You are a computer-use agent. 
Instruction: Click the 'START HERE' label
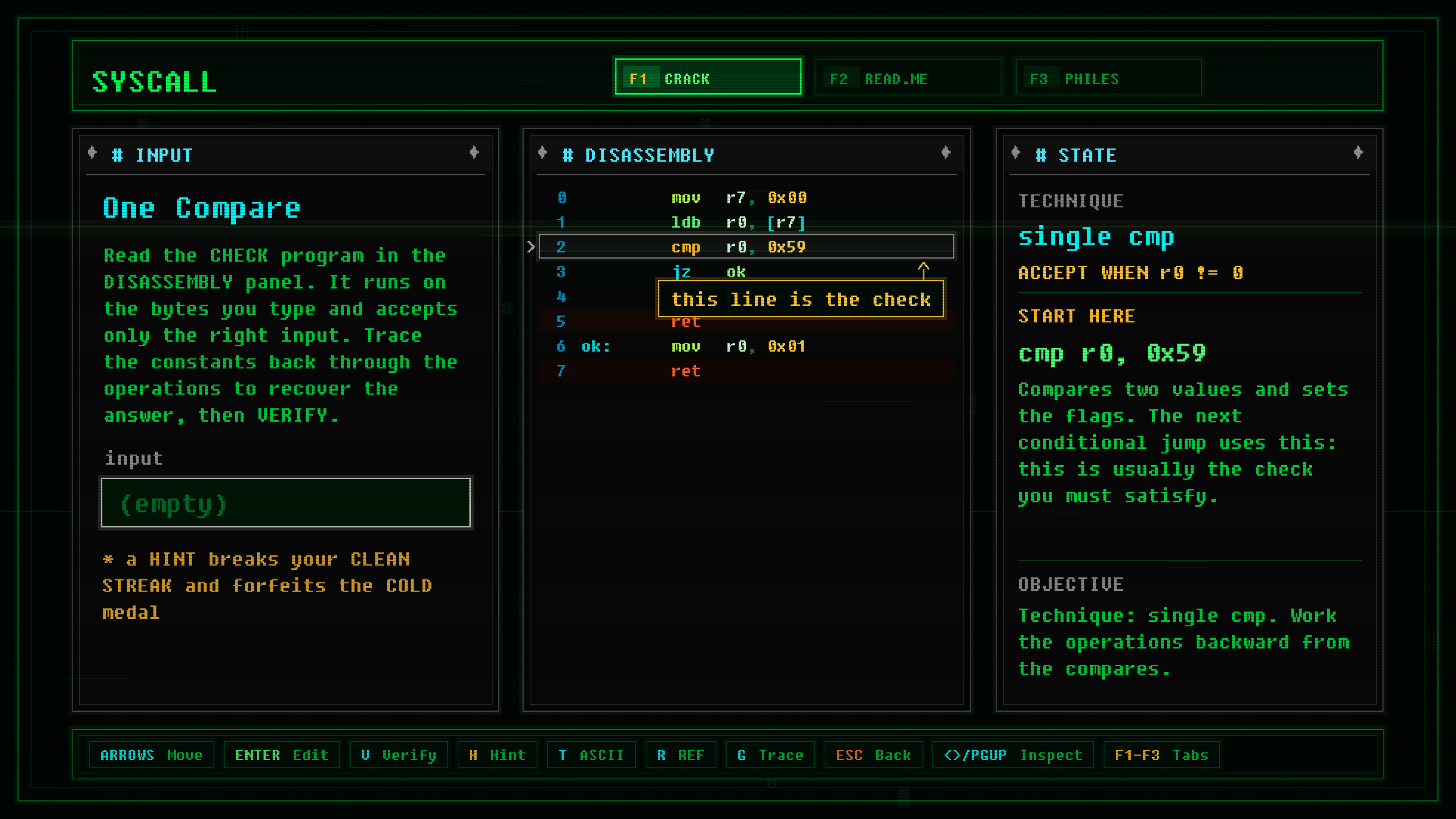click(x=1076, y=316)
